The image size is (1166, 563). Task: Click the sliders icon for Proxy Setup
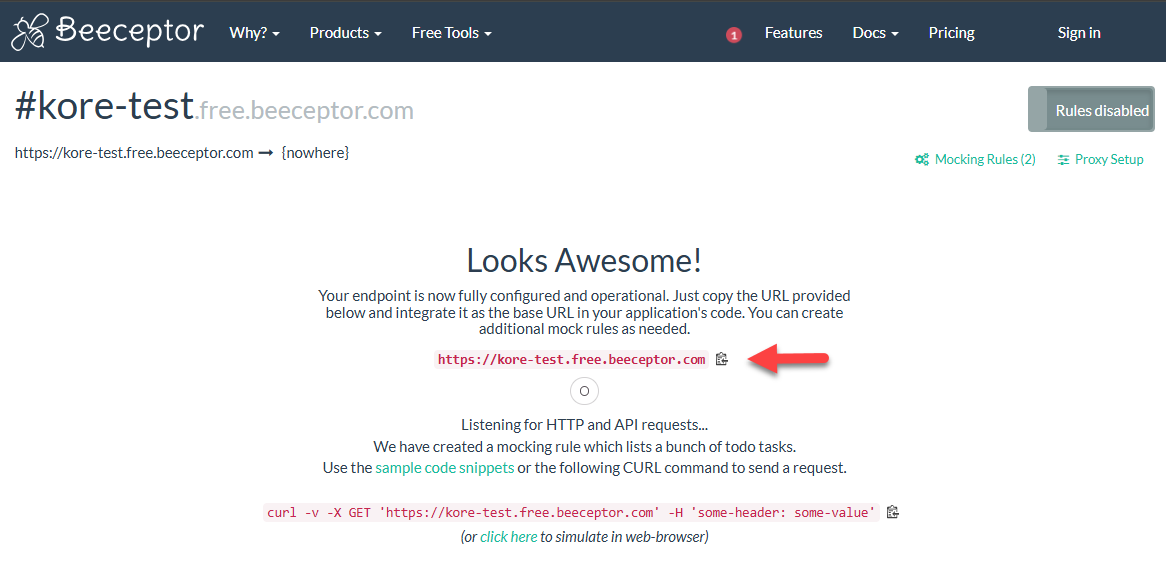(1063, 160)
